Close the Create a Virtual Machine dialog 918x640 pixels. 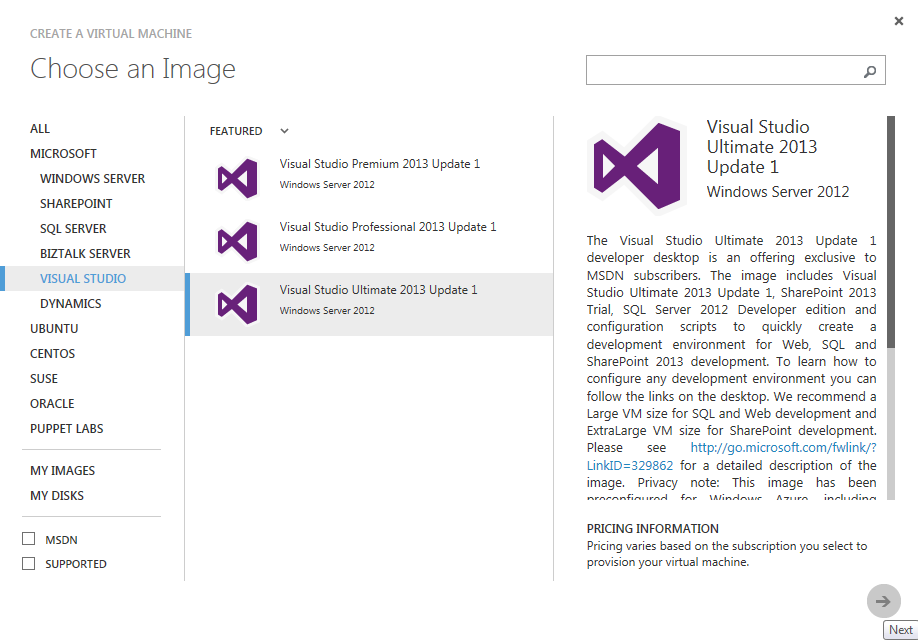pyautogui.click(x=899, y=21)
